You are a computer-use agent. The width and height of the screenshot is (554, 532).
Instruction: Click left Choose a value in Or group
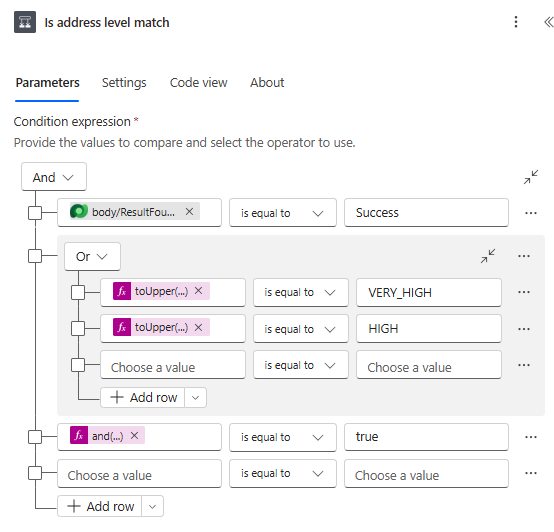pyautogui.click(x=173, y=365)
